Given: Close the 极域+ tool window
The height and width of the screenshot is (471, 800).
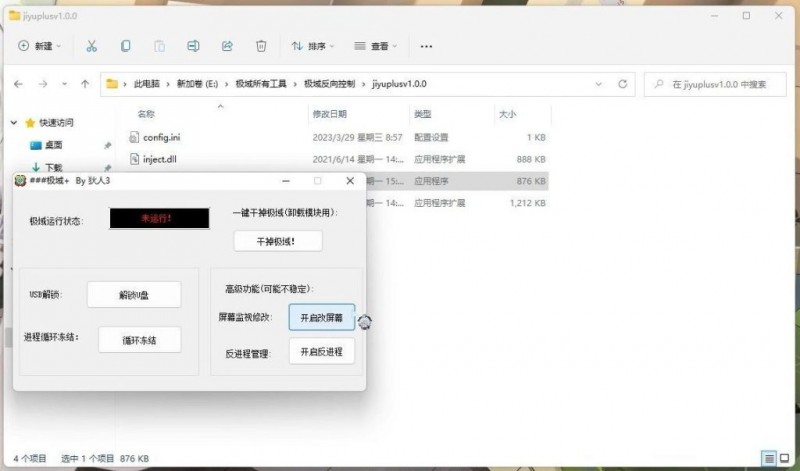Looking at the screenshot, I should point(350,181).
